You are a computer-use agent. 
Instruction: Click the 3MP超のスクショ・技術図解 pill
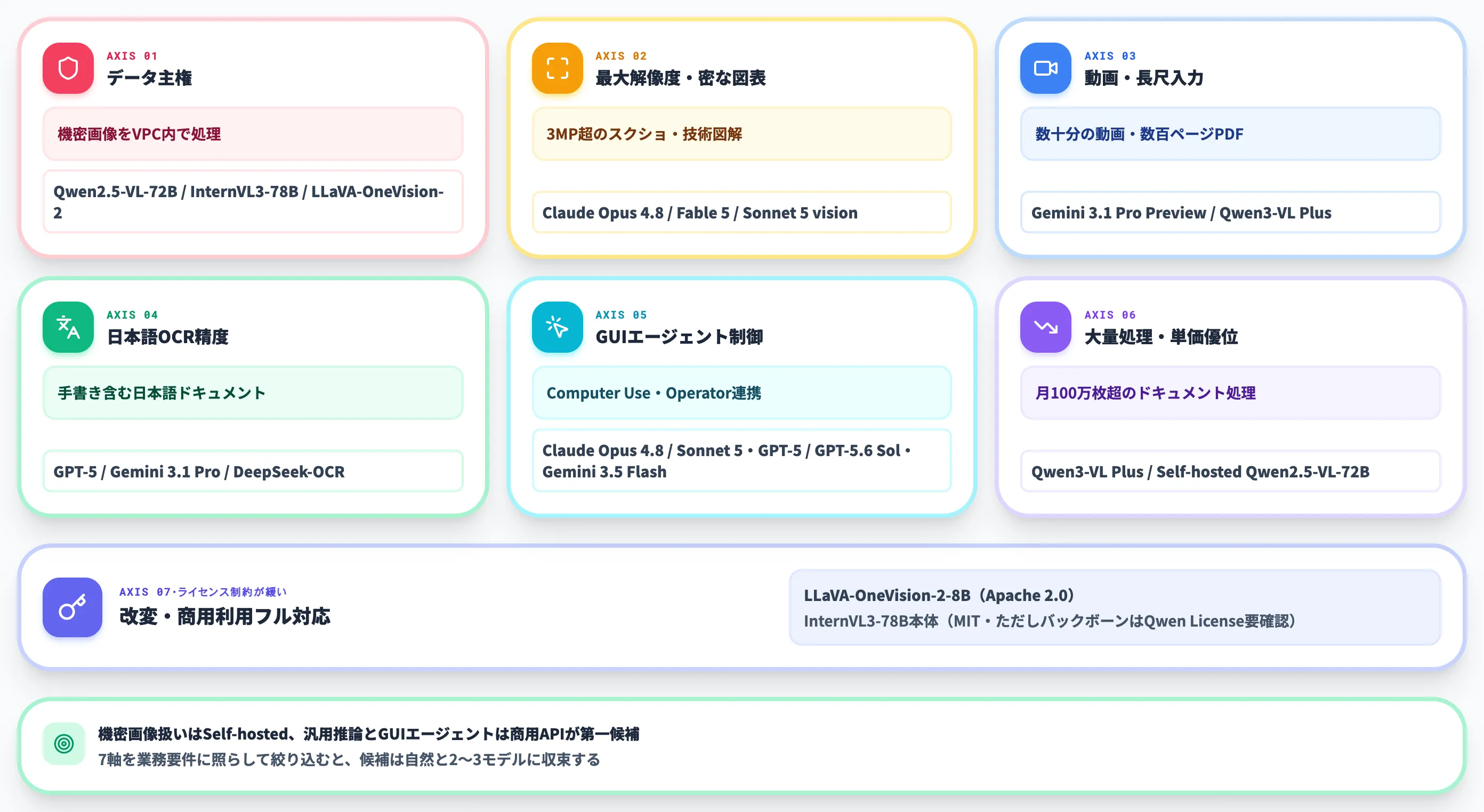coord(741,134)
